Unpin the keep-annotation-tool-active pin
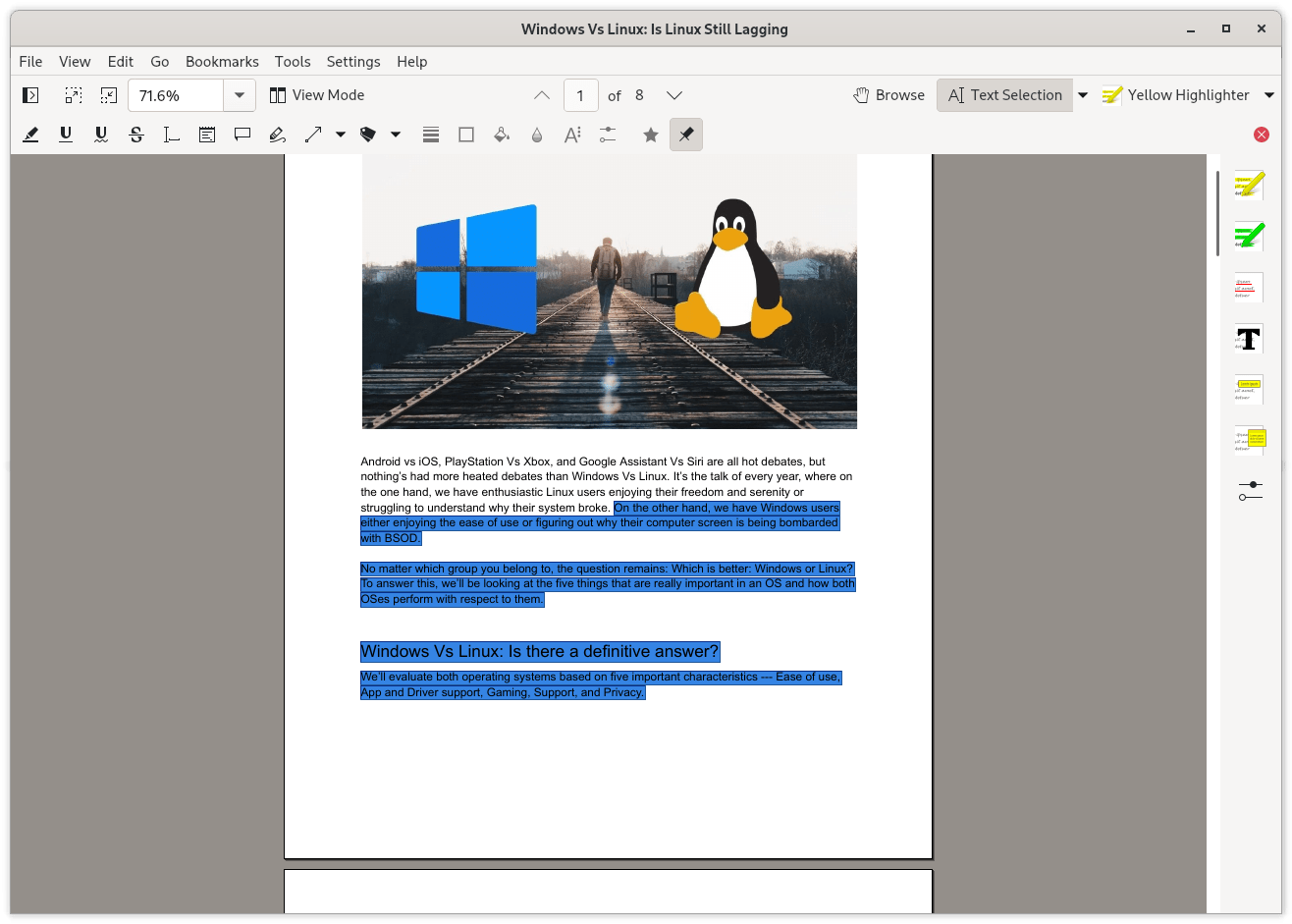1292x924 pixels. tap(685, 135)
